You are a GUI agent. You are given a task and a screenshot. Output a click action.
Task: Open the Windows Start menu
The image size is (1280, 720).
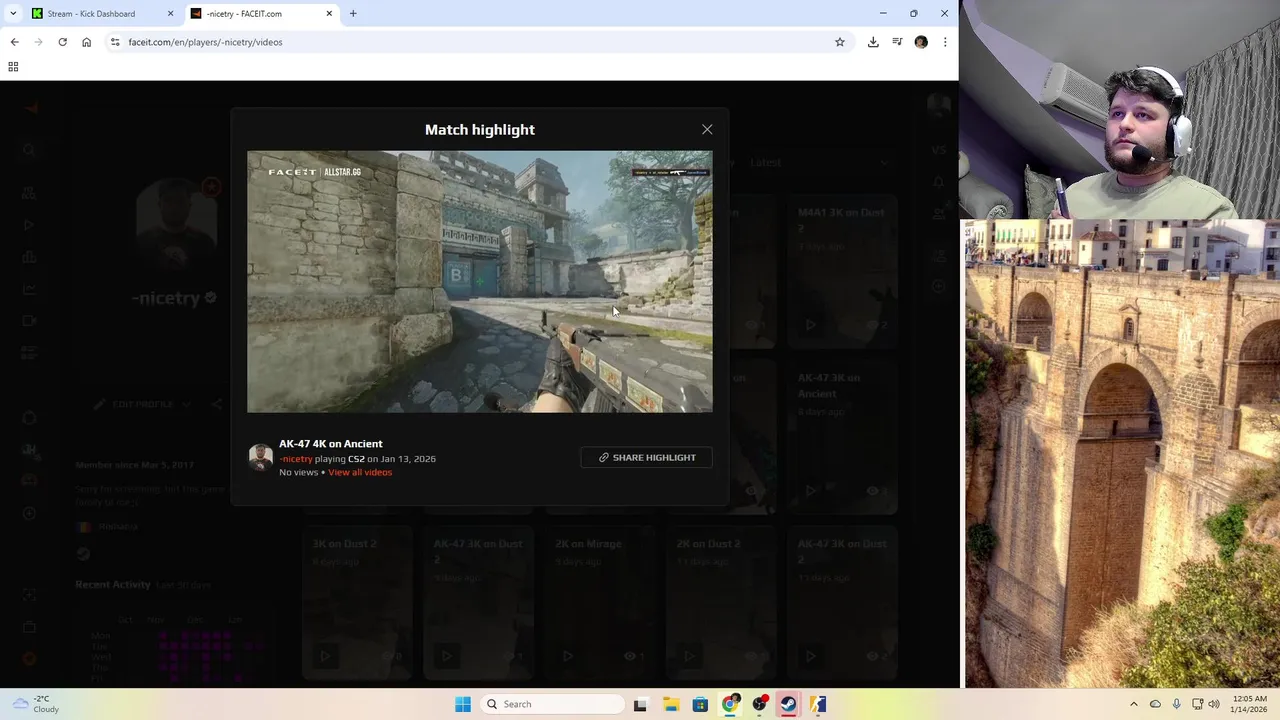(x=463, y=704)
